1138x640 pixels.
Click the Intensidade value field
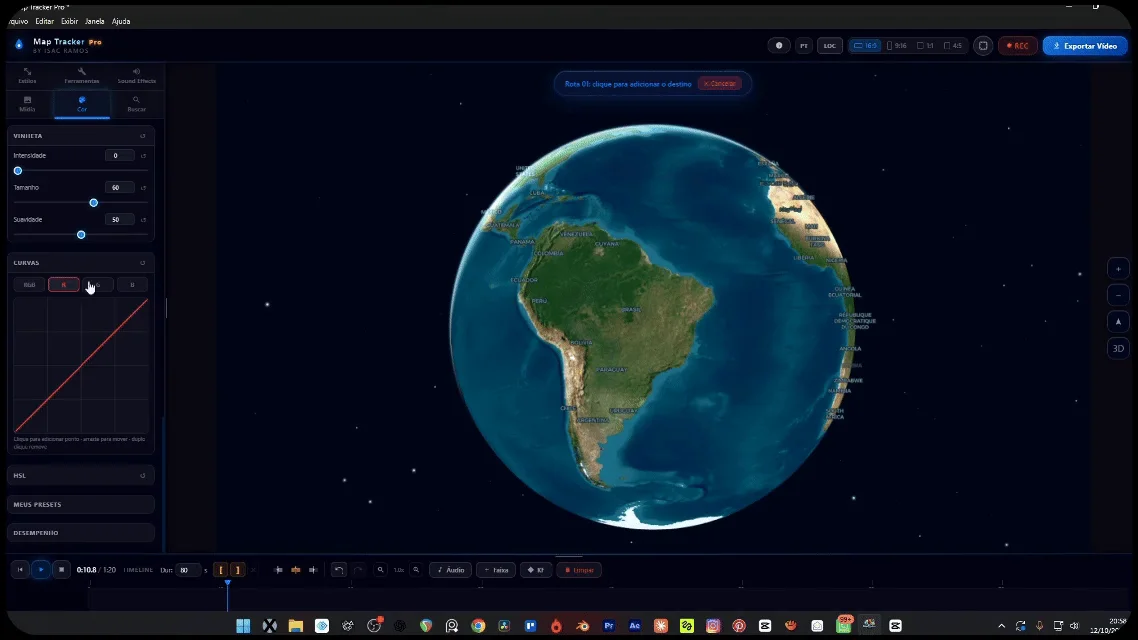119,155
